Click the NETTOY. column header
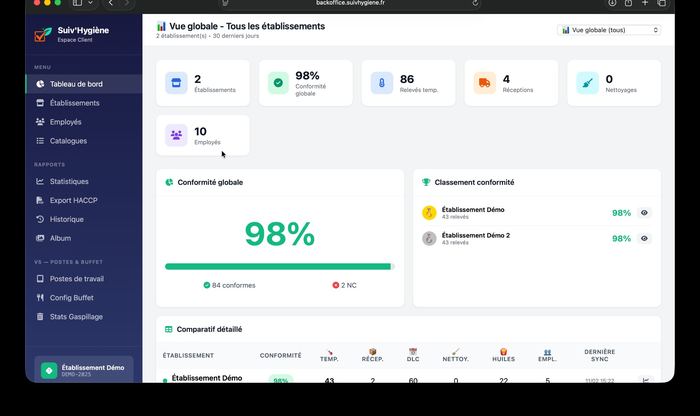 455,356
